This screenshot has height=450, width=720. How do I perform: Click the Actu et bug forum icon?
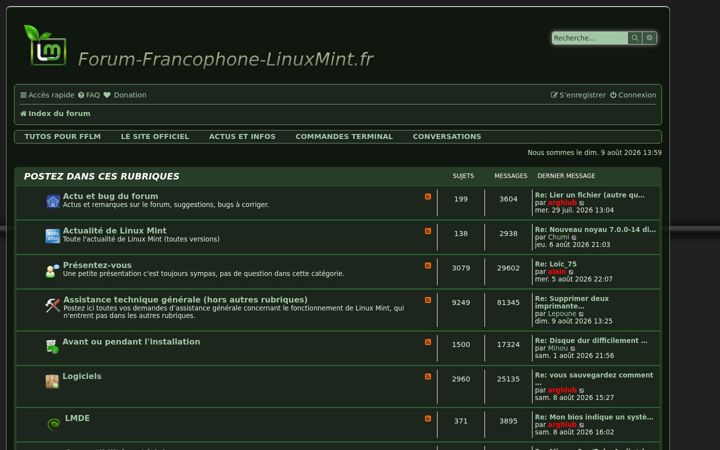pyautogui.click(x=53, y=201)
